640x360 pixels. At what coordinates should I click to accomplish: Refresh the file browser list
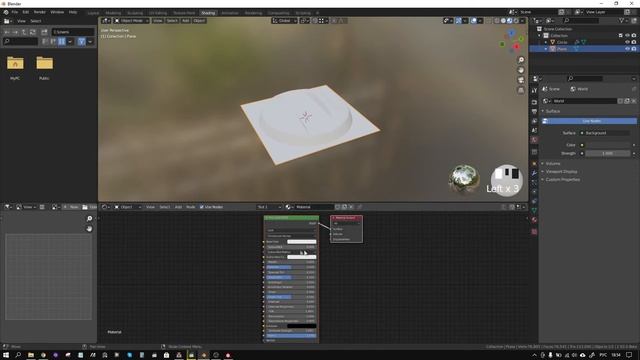click(32, 32)
